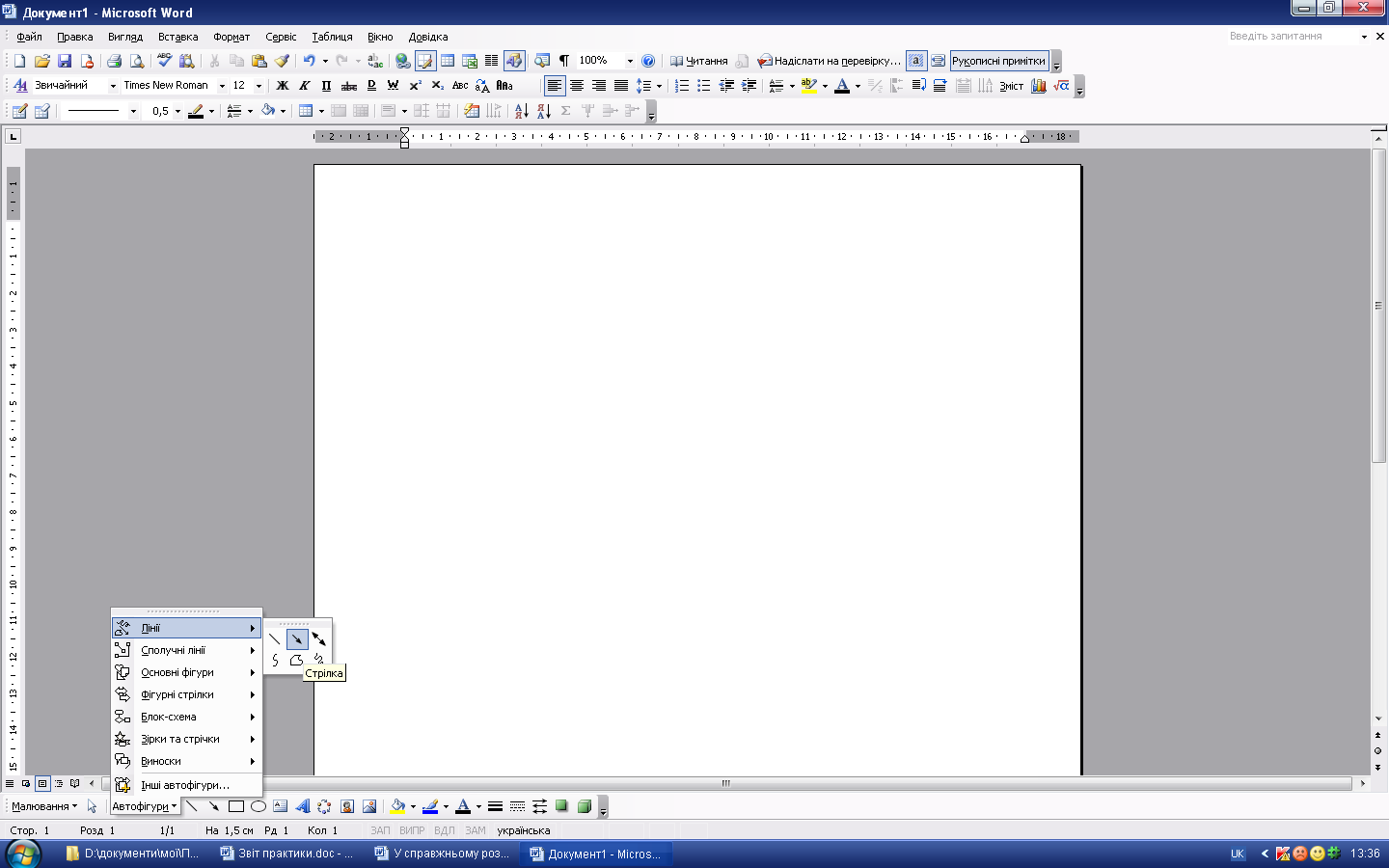
Task: Select the Arrow line shape in Лінії submenu
Action: pos(297,639)
